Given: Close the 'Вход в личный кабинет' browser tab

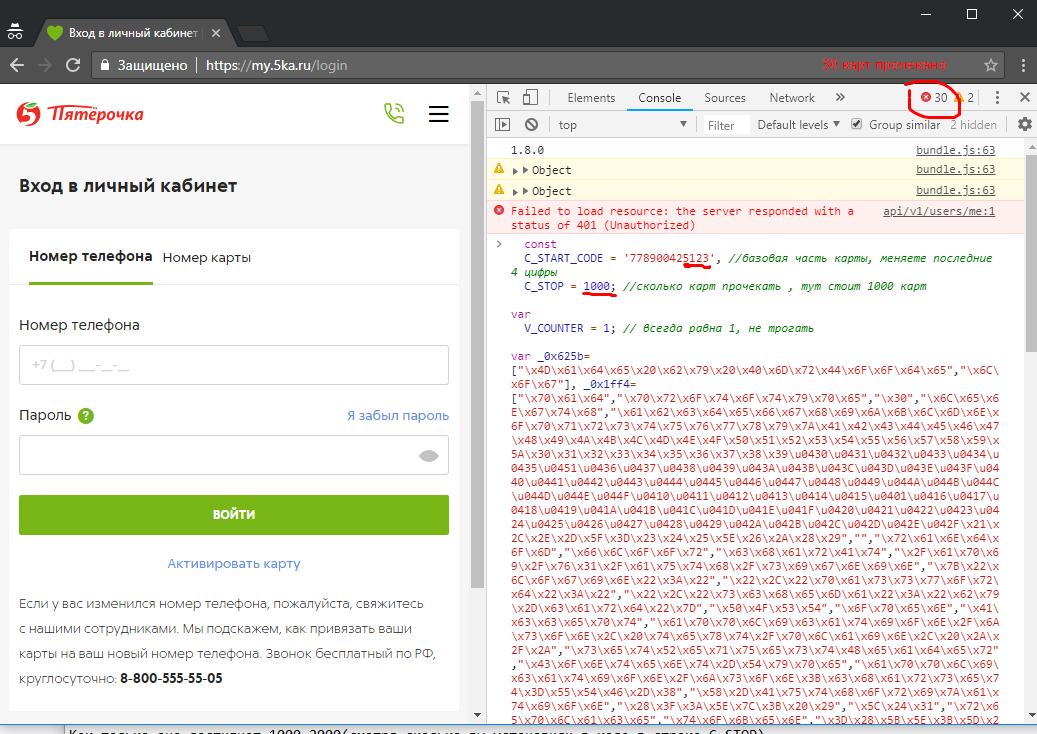Looking at the screenshot, I should 216,32.
